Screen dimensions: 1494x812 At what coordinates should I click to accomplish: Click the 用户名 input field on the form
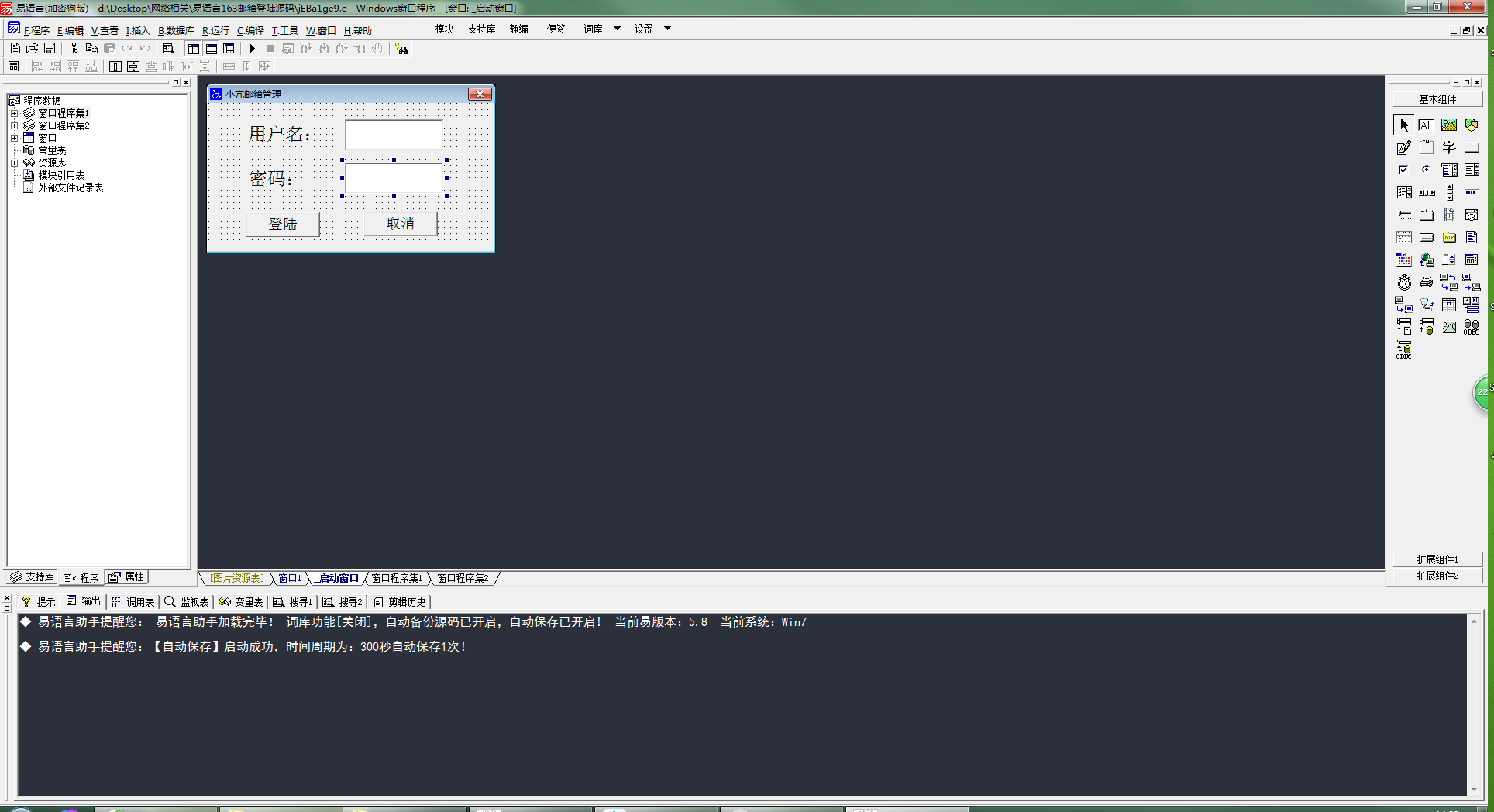point(394,134)
